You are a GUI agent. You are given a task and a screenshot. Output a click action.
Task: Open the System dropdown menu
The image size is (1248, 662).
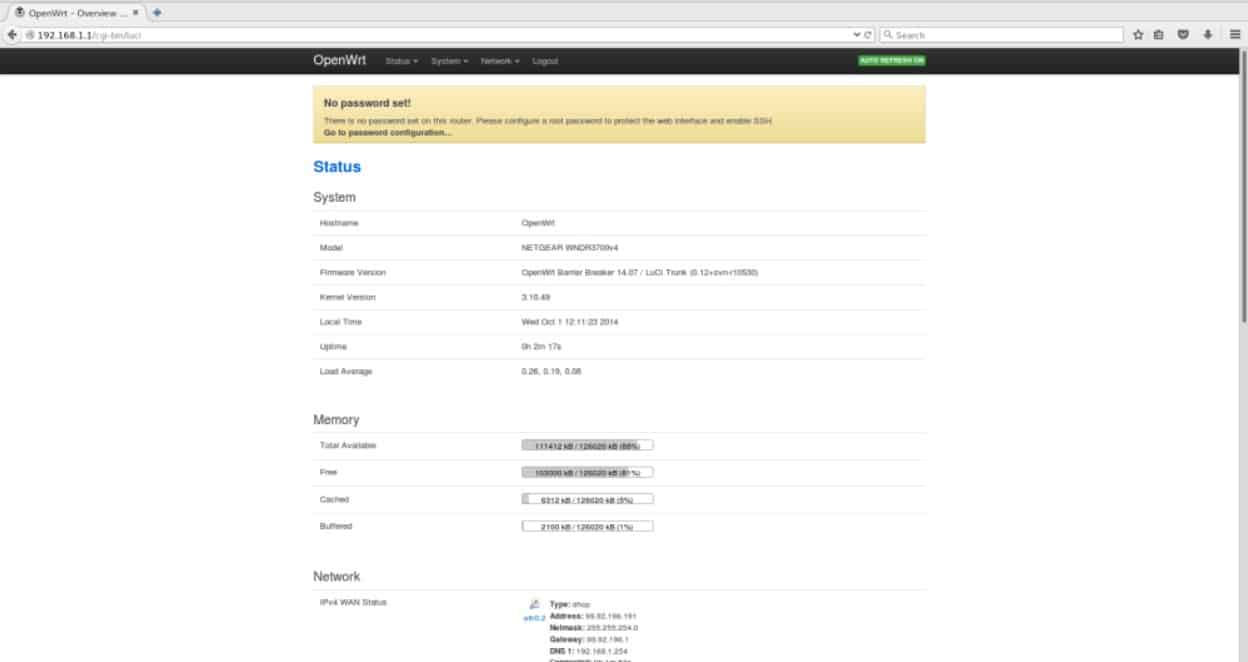449,61
